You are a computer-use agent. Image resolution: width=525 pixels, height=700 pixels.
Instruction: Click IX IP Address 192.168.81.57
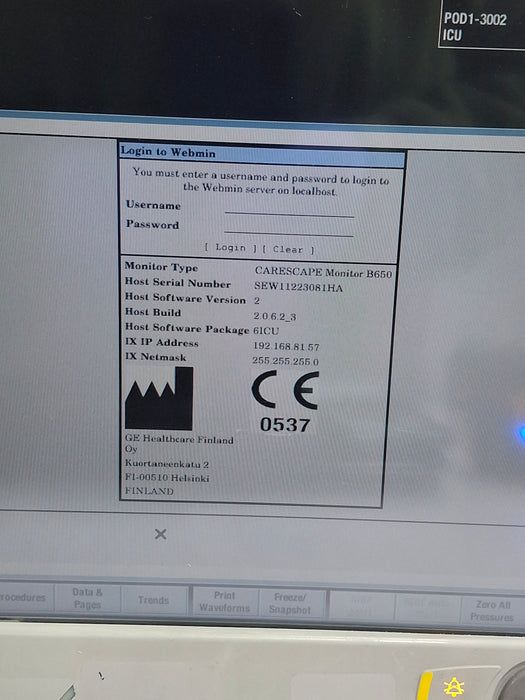(286, 346)
